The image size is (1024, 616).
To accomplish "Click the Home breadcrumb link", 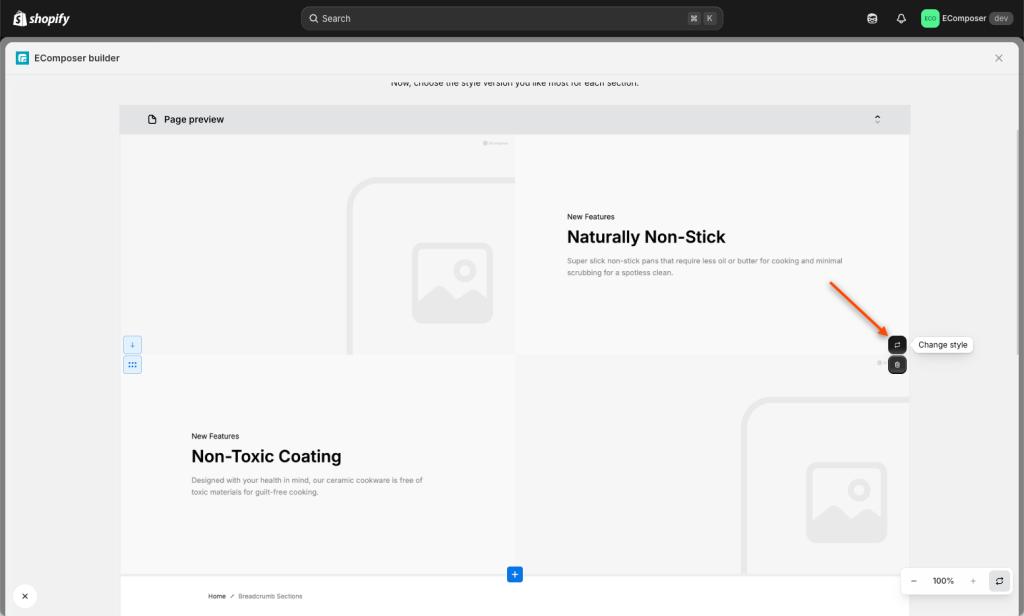I will [x=217, y=596].
